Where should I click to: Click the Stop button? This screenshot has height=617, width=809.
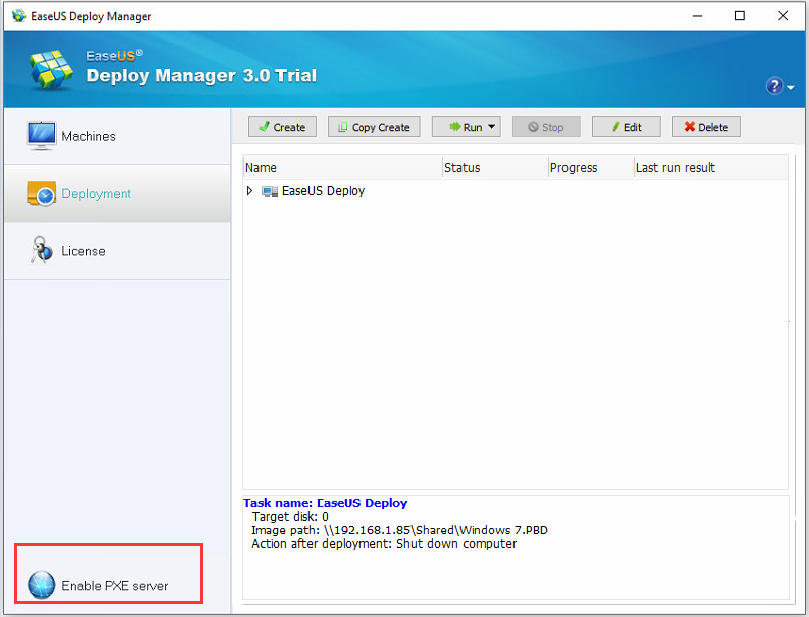[x=546, y=127]
